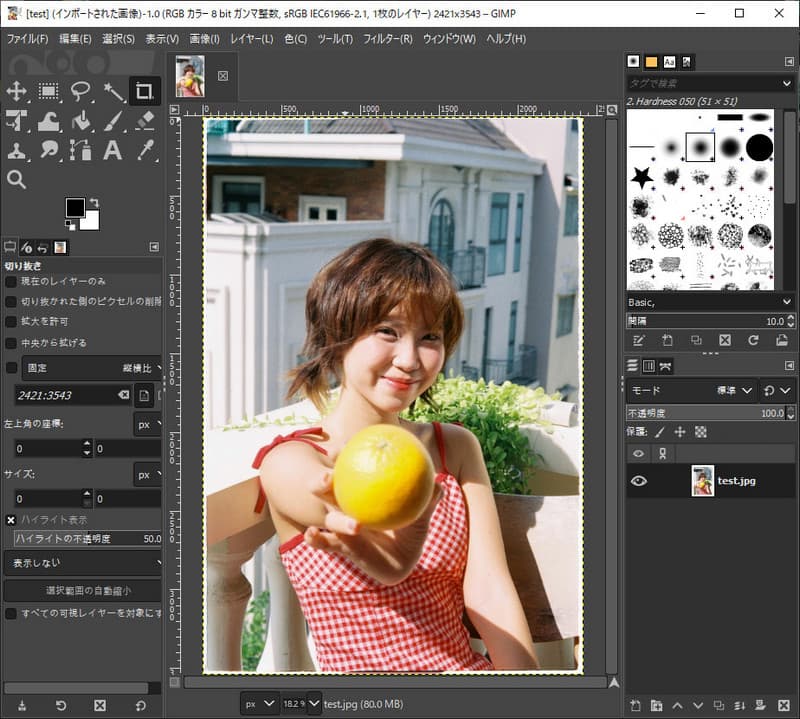
Task: Toggle the 拡大を許可 checkbox
Action: click(11, 322)
